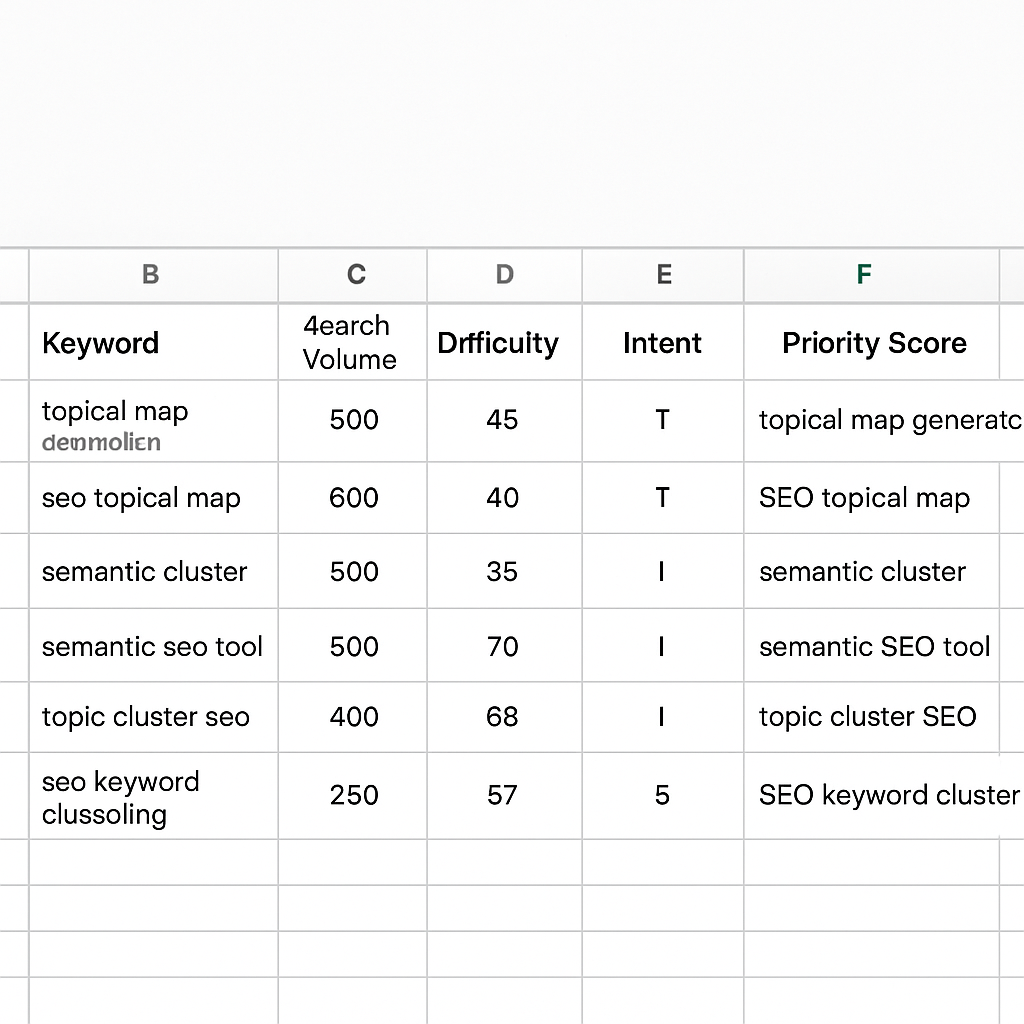Image resolution: width=1024 pixels, height=1024 pixels.
Task: Select the semantic seo tool cell
Action: [x=150, y=645]
